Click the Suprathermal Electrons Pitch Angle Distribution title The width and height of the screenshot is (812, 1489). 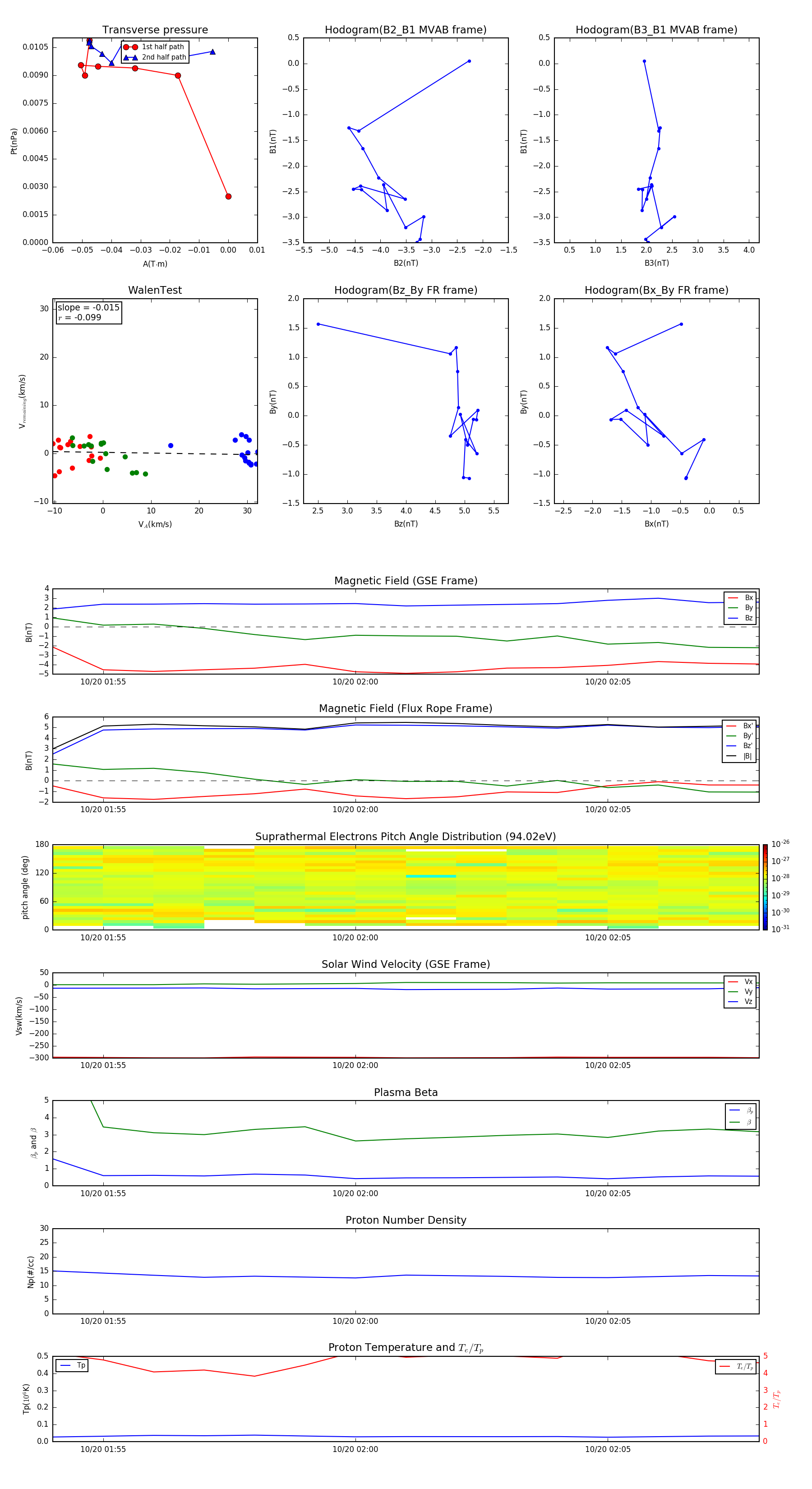[x=406, y=837]
